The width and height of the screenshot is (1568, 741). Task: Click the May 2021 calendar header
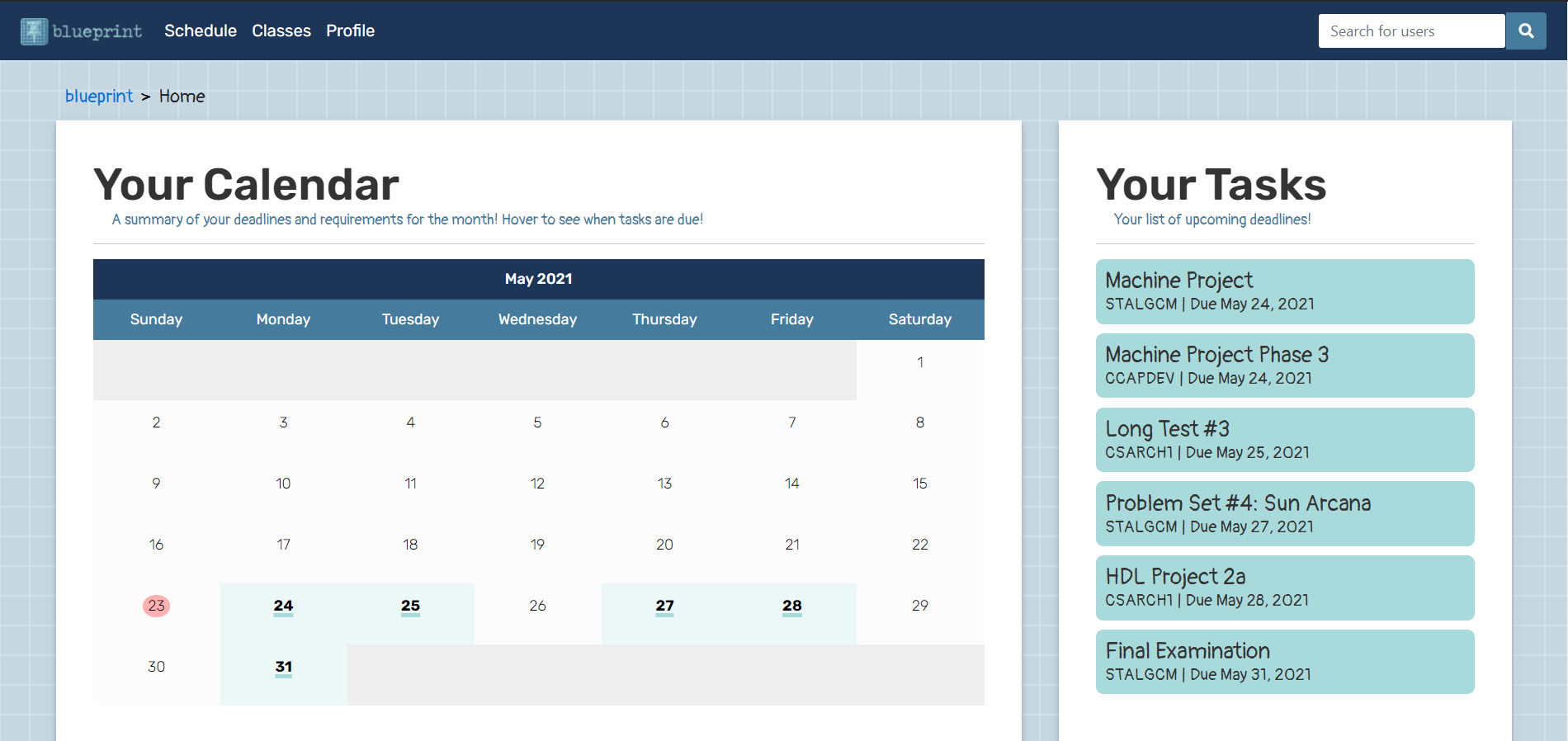(x=538, y=279)
